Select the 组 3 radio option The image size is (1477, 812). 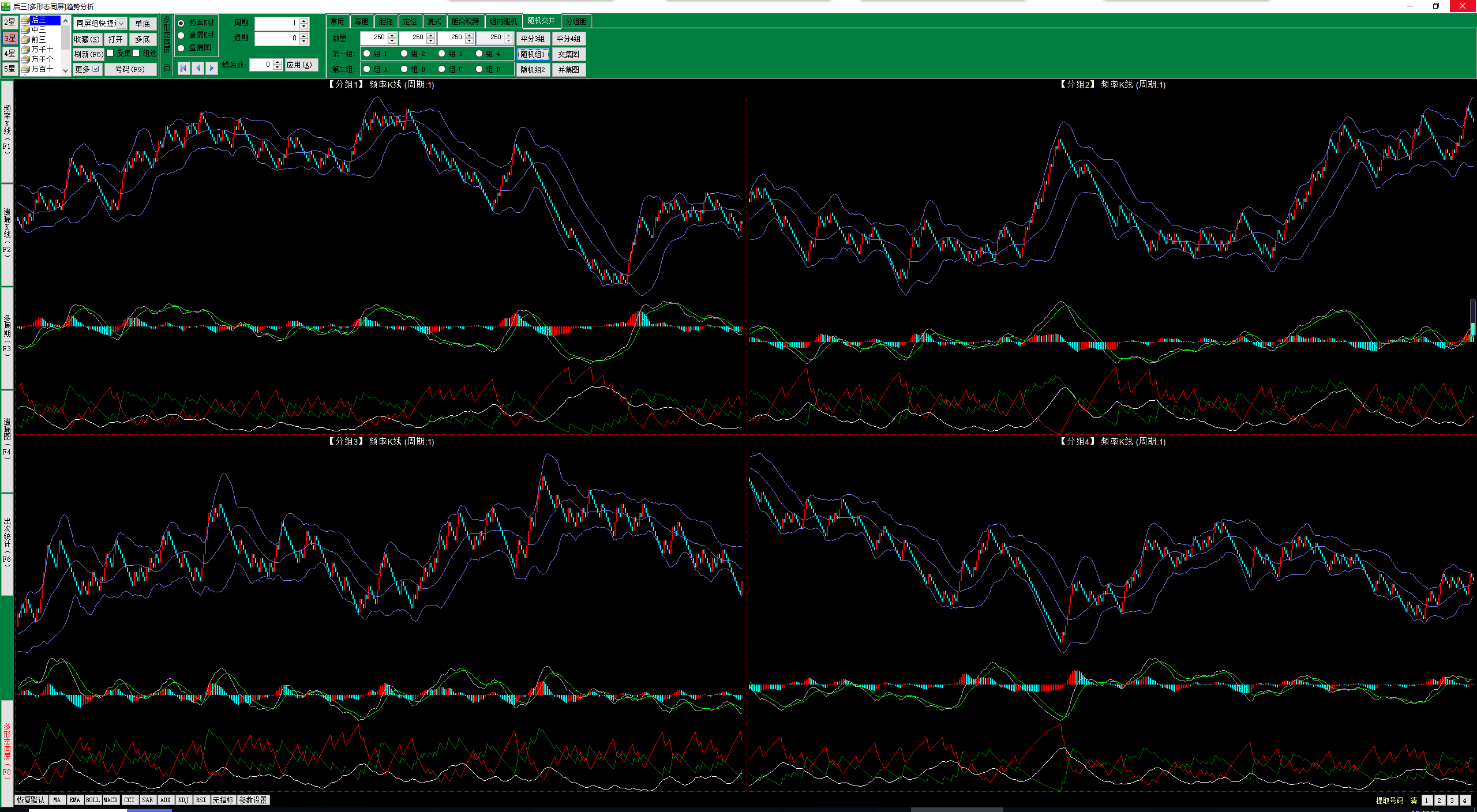[x=442, y=54]
